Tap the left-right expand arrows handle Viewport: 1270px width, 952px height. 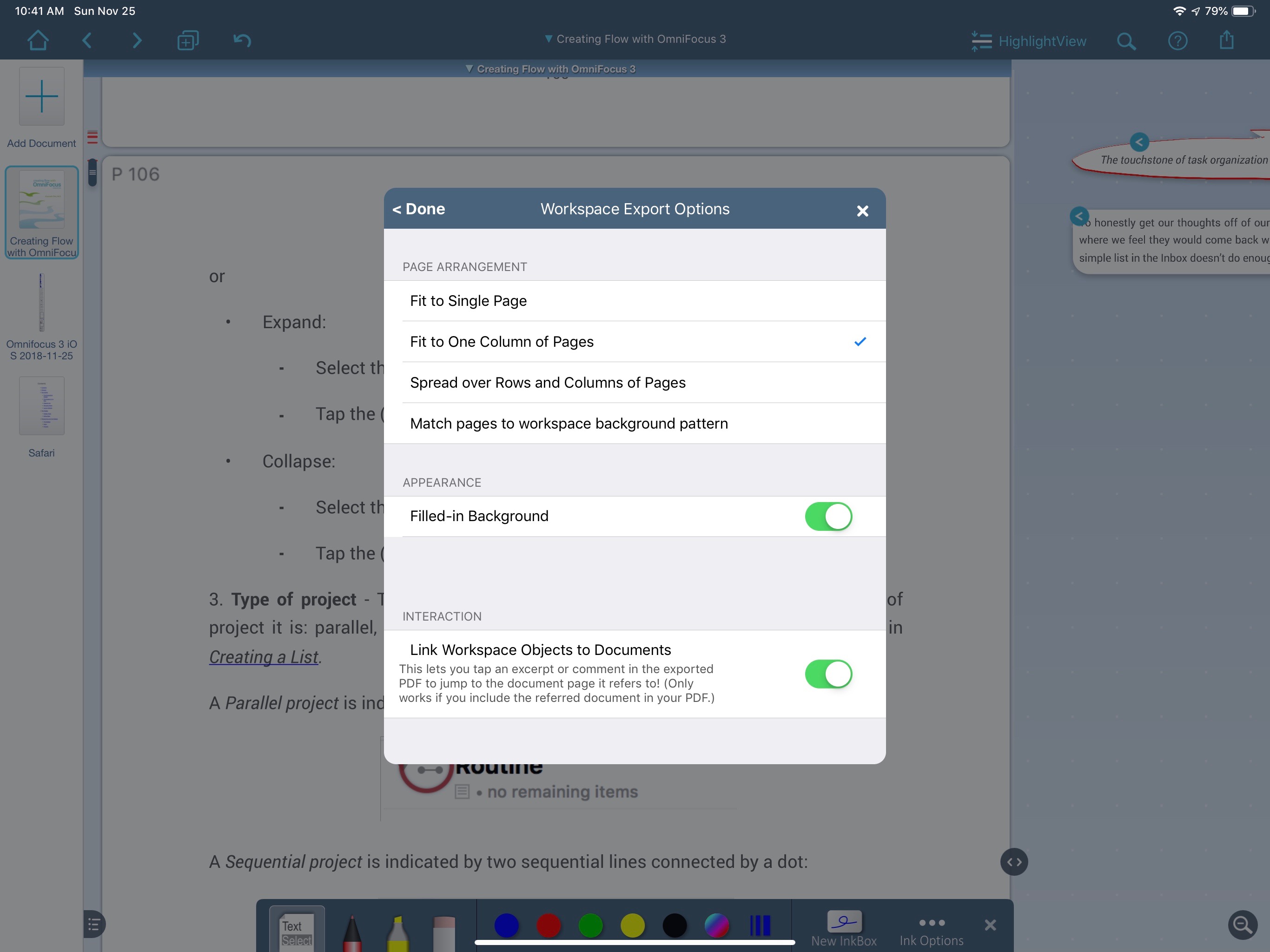1014,862
